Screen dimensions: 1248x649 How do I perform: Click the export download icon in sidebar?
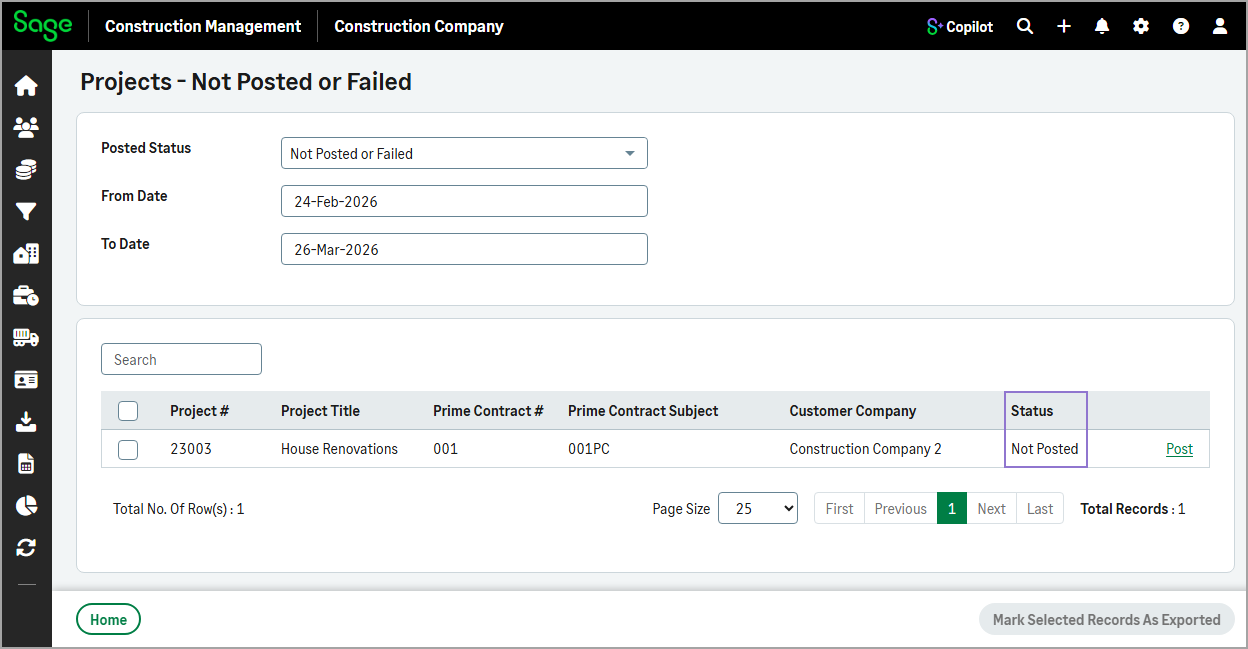tap(27, 421)
